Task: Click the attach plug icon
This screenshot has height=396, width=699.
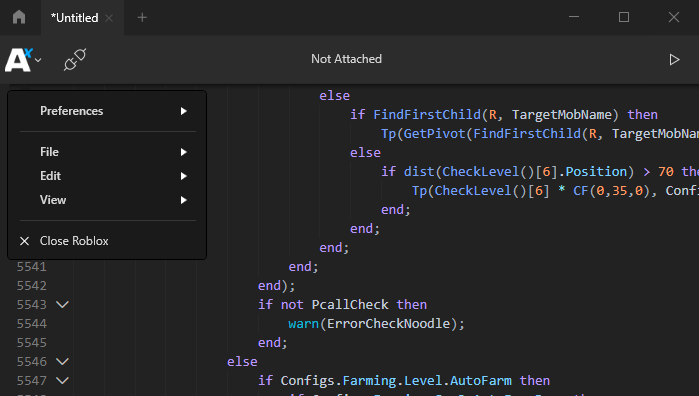Action: [74, 60]
